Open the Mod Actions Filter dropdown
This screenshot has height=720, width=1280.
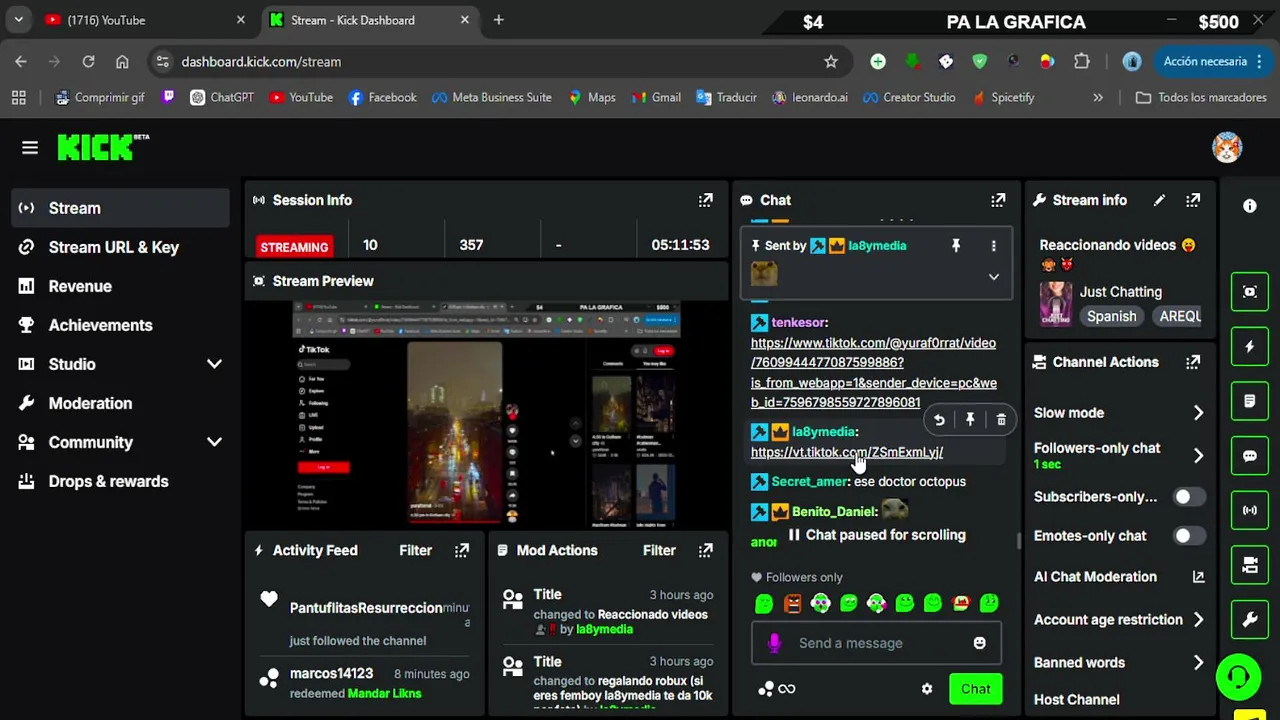[659, 550]
